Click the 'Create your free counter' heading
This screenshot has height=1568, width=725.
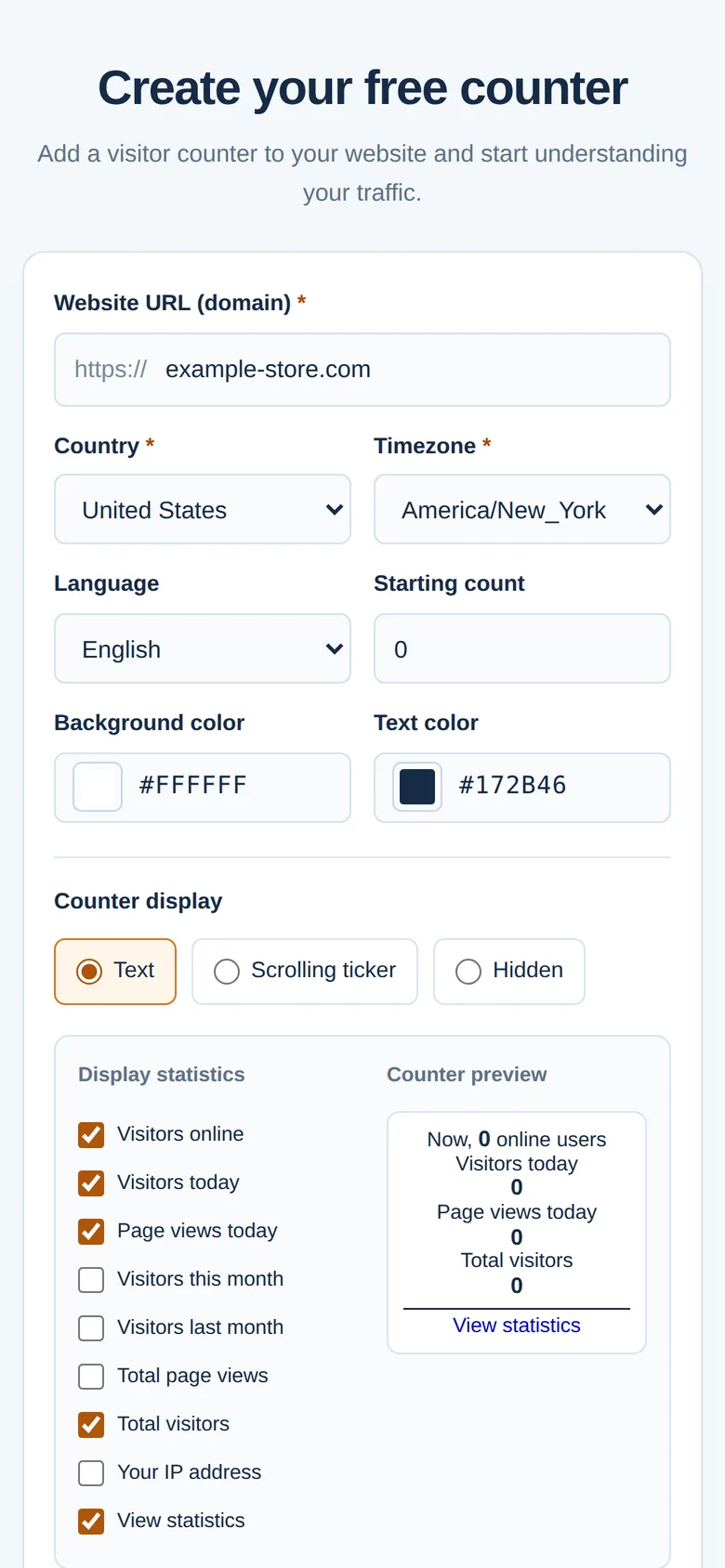click(x=362, y=88)
